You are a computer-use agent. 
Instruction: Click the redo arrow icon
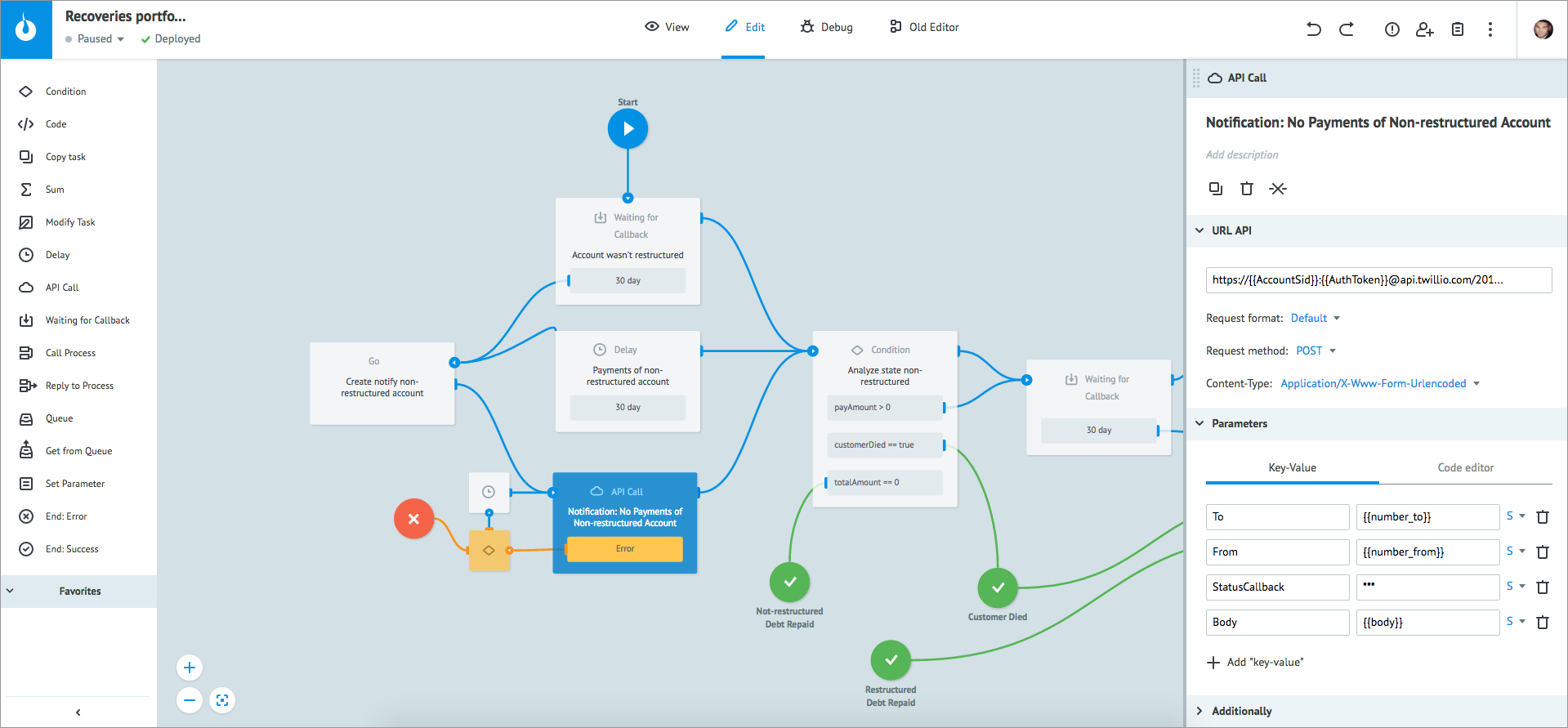1347,29
